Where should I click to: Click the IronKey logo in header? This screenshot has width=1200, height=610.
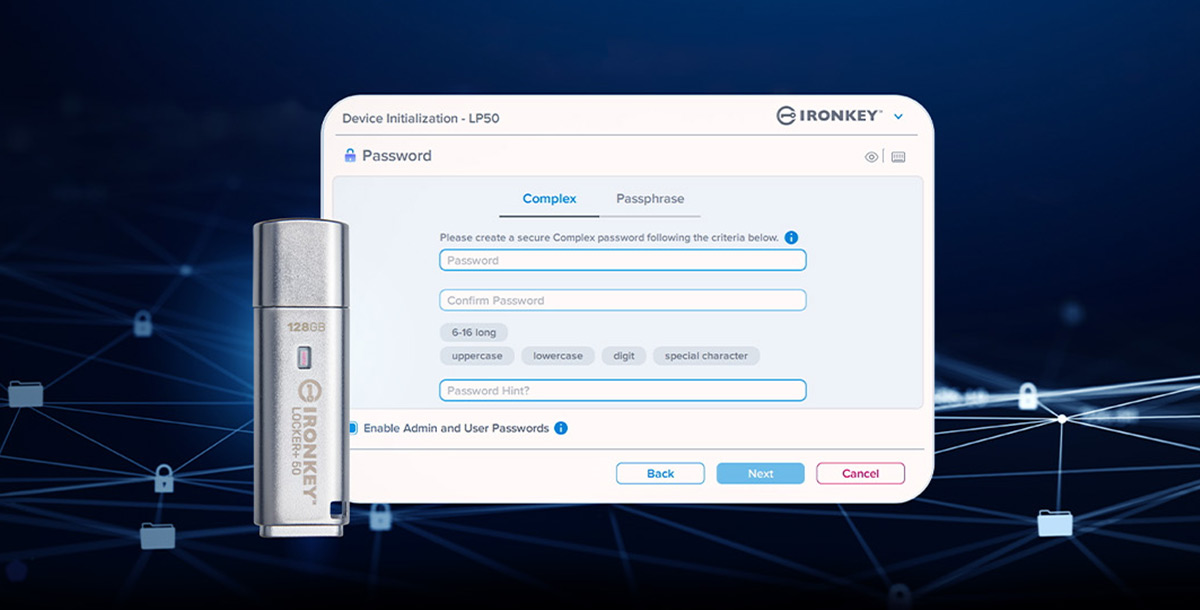click(x=829, y=116)
